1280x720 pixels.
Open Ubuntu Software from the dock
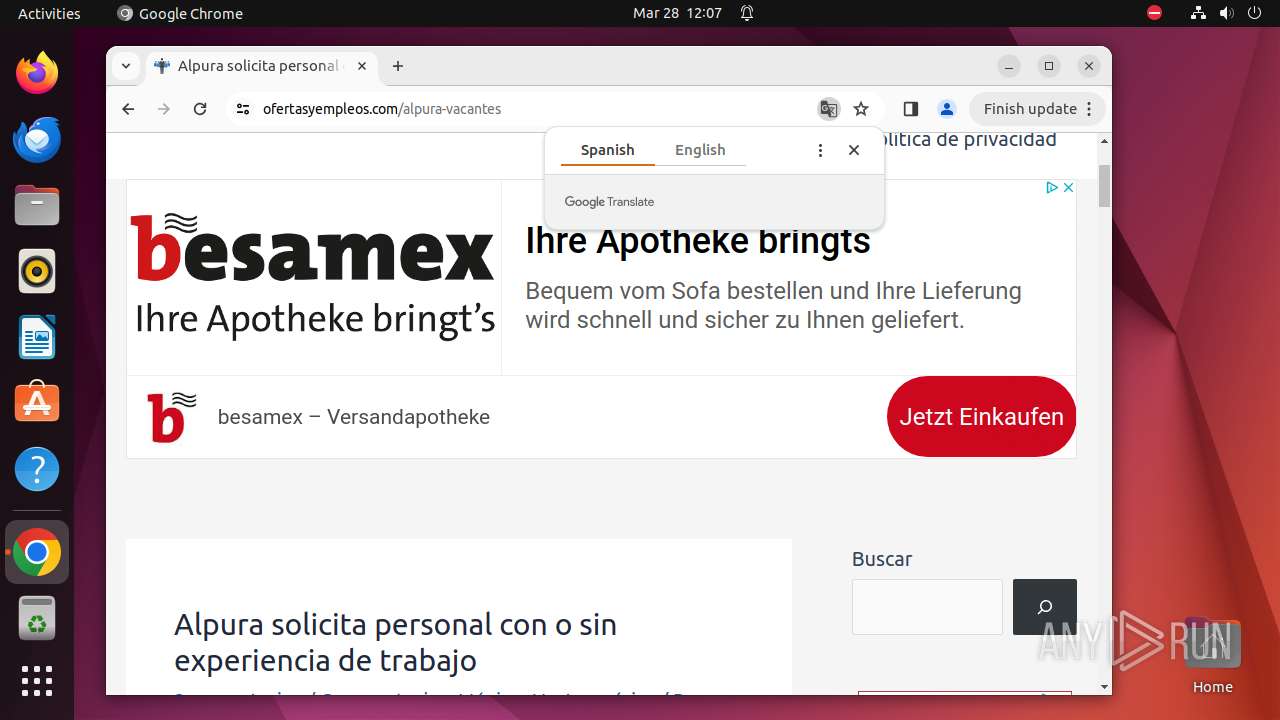pos(37,403)
